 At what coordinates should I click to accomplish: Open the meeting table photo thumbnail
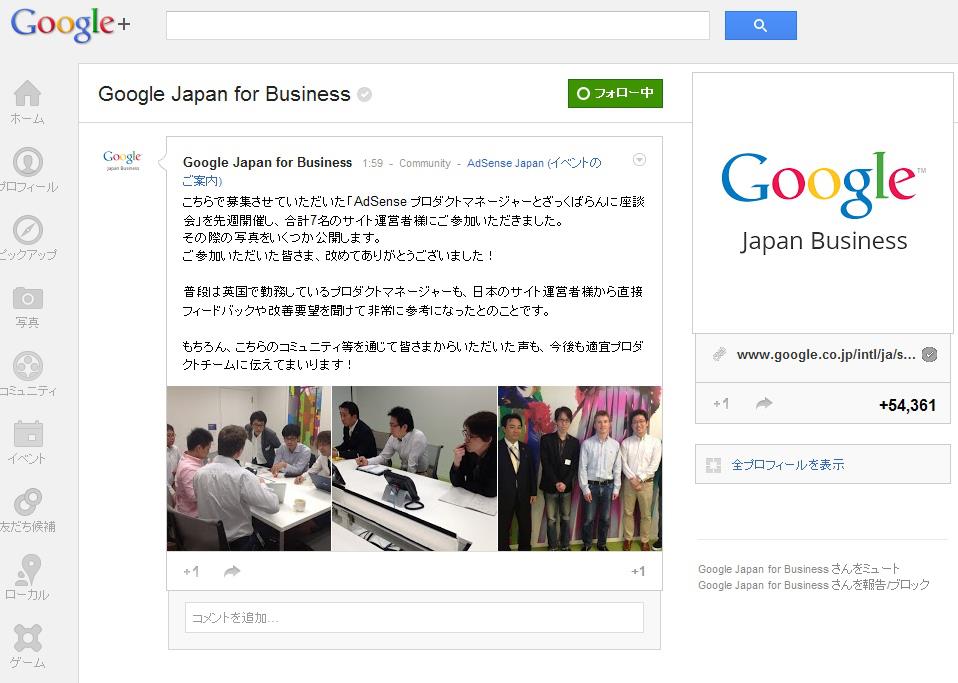[249, 469]
